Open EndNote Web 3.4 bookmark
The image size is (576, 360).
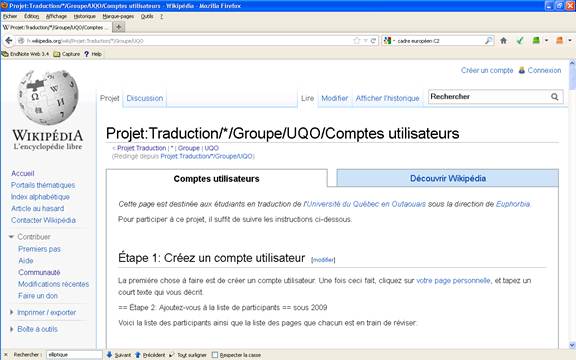coord(25,54)
